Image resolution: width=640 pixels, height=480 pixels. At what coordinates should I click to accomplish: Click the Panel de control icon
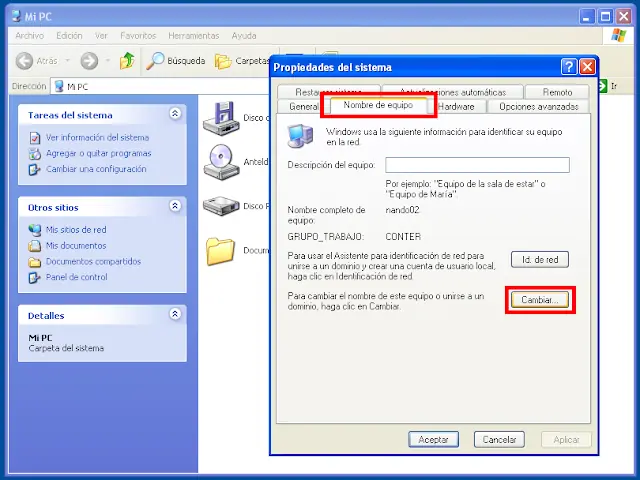coord(34,278)
